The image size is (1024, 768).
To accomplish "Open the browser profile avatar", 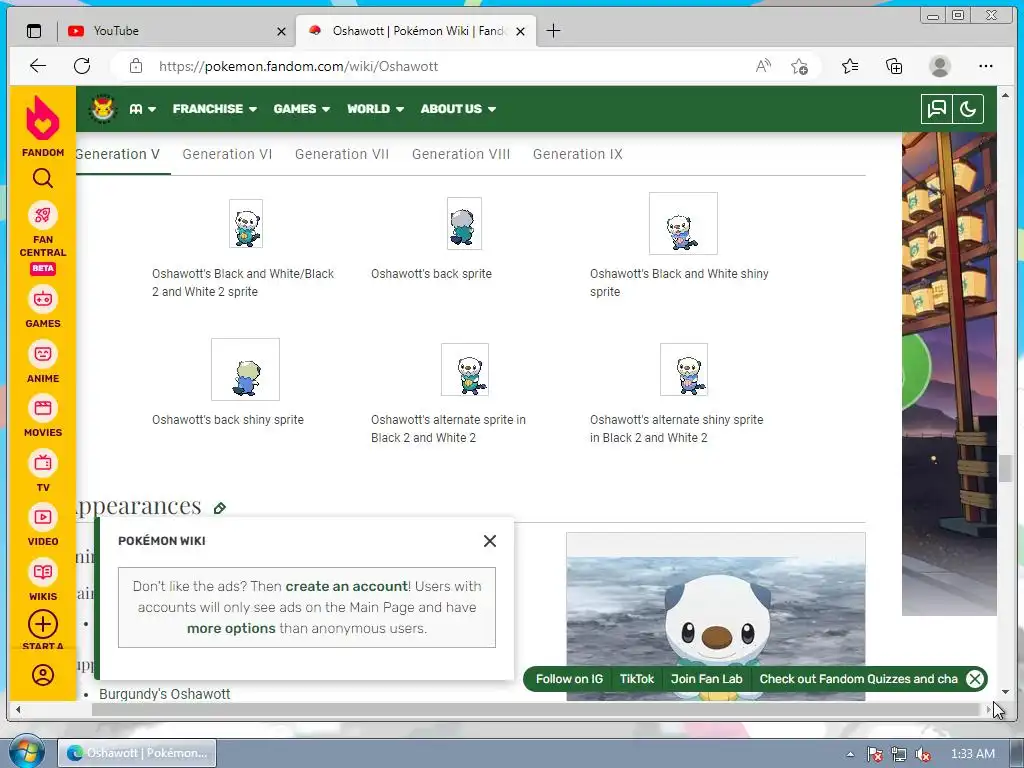I will tap(939, 66).
